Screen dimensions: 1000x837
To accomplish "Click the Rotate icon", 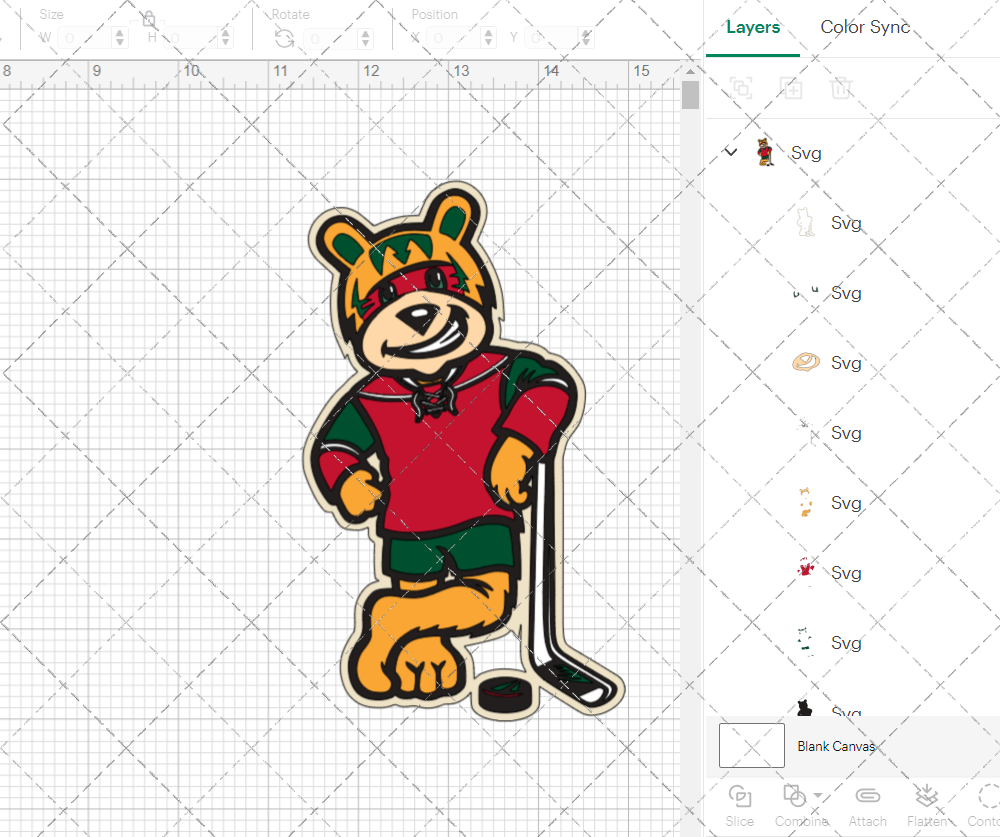I will click(x=284, y=38).
